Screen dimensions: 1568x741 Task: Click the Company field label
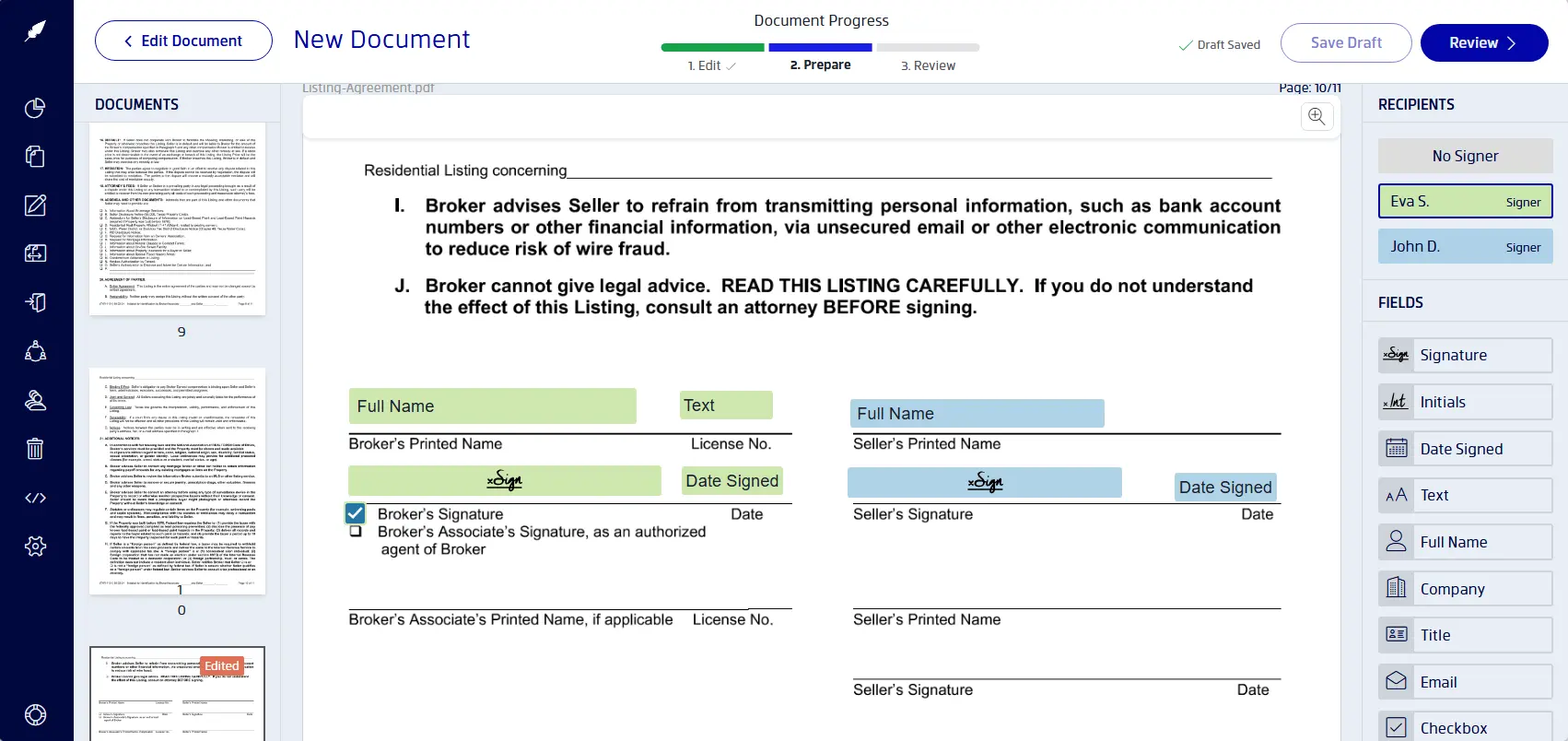click(x=1452, y=589)
